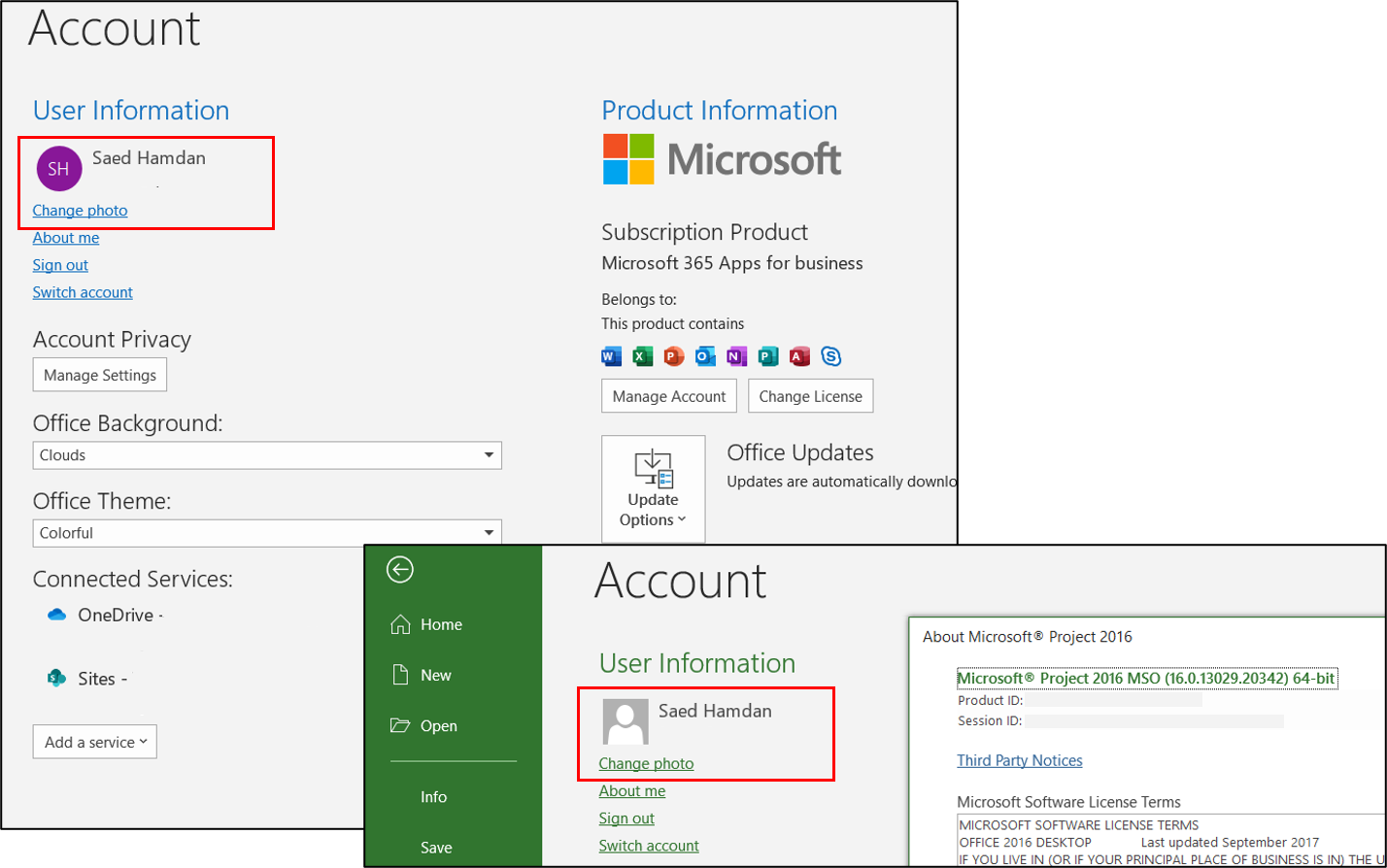Click the Change License button
The image size is (1387, 868).
[810, 396]
